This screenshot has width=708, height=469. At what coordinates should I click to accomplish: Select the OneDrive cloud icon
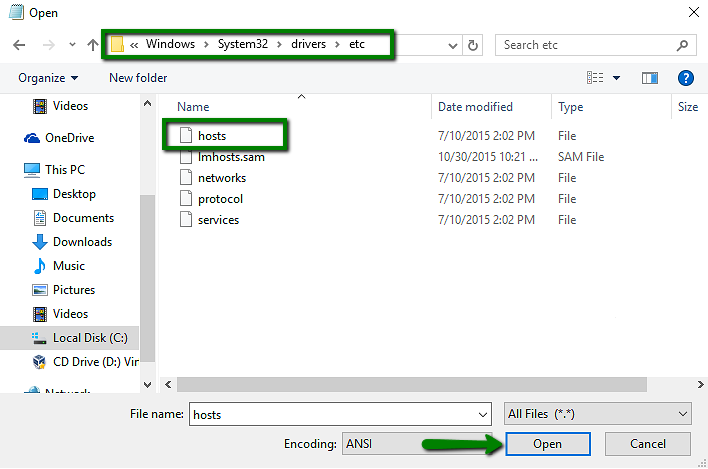pyautogui.click(x=32, y=138)
